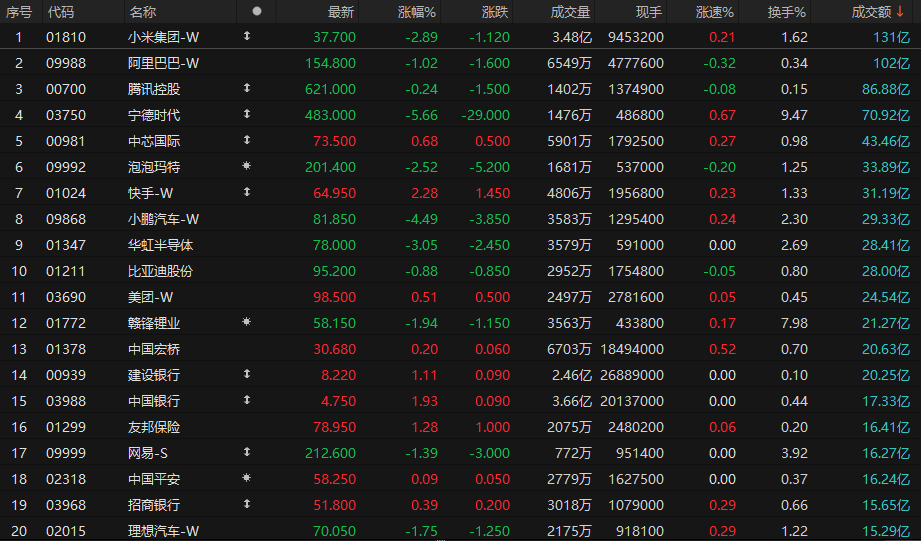The height and width of the screenshot is (541, 921).
Task: Click the star marker icon for 泡泡玛特
Action: point(247,166)
